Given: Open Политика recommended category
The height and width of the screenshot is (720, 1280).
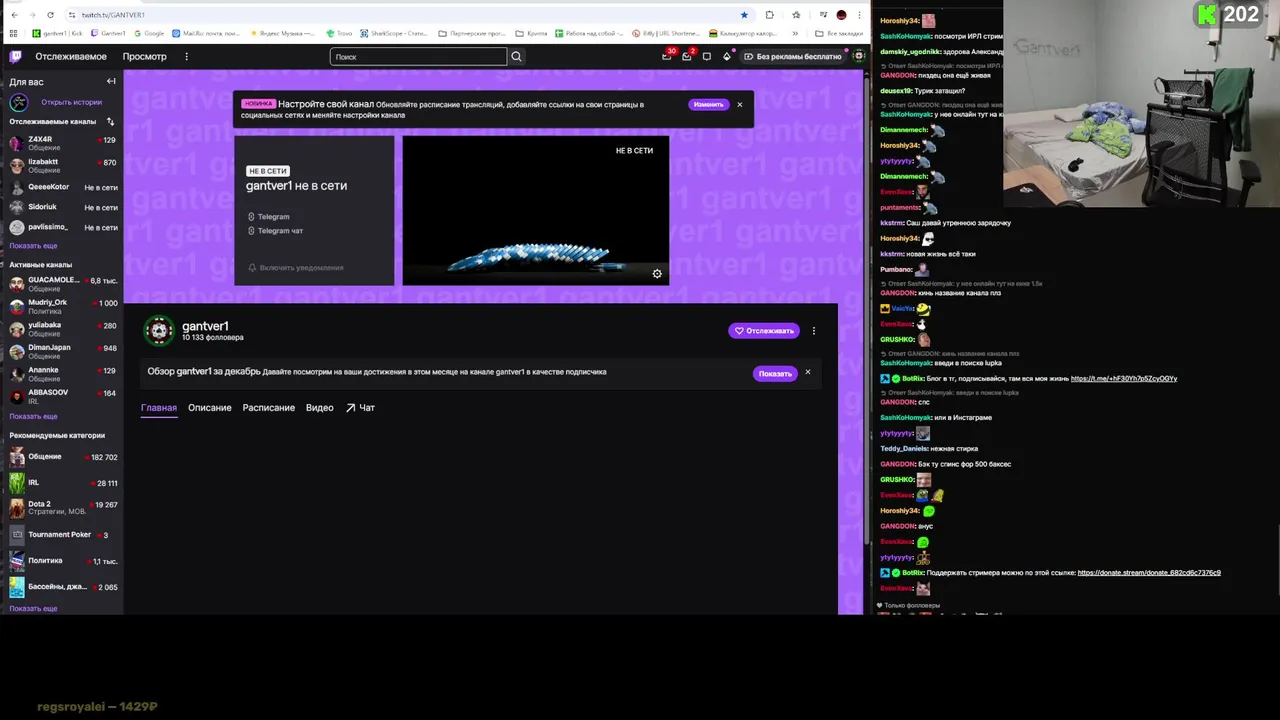Looking at the screenshot, I should tap(62, 561).
